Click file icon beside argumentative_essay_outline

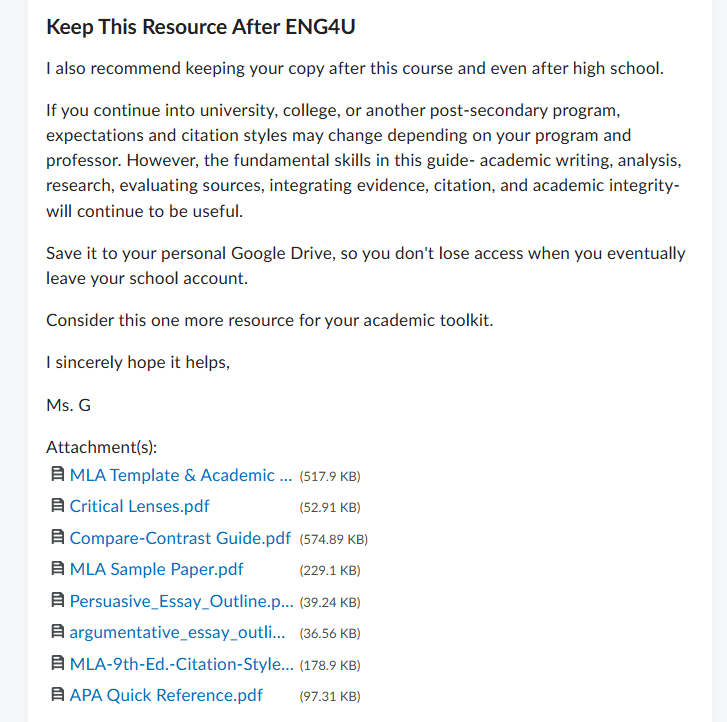57,632
